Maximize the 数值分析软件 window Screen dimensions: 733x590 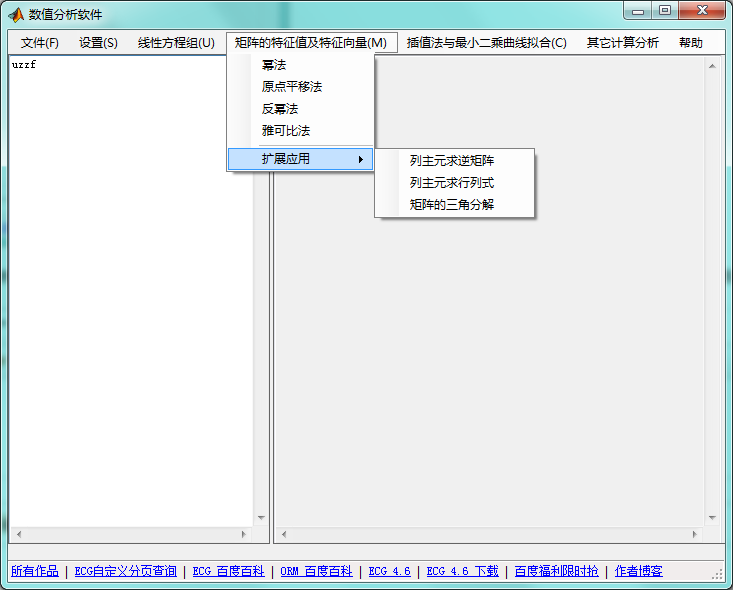pyautogui.click(x=665, y=10)
